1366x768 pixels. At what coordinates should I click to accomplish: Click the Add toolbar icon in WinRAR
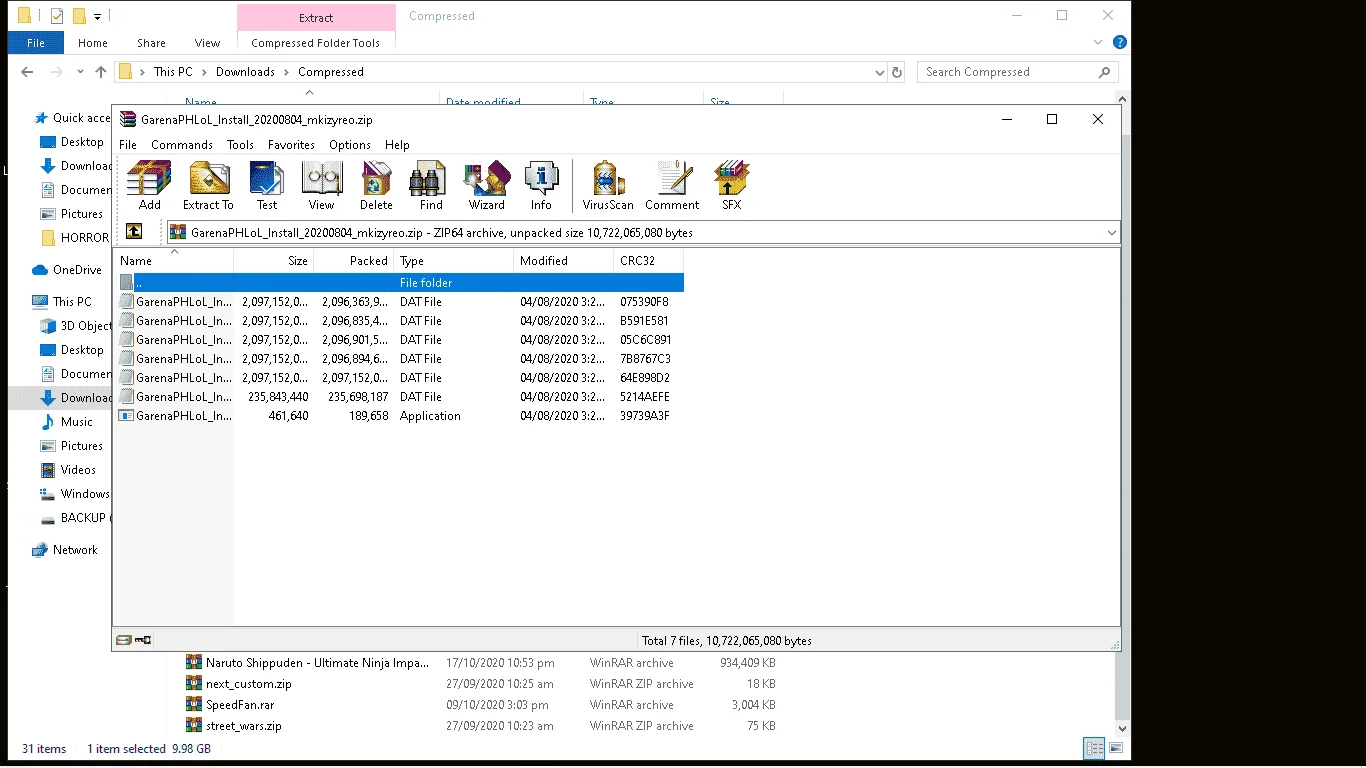(x=149, y=186)
